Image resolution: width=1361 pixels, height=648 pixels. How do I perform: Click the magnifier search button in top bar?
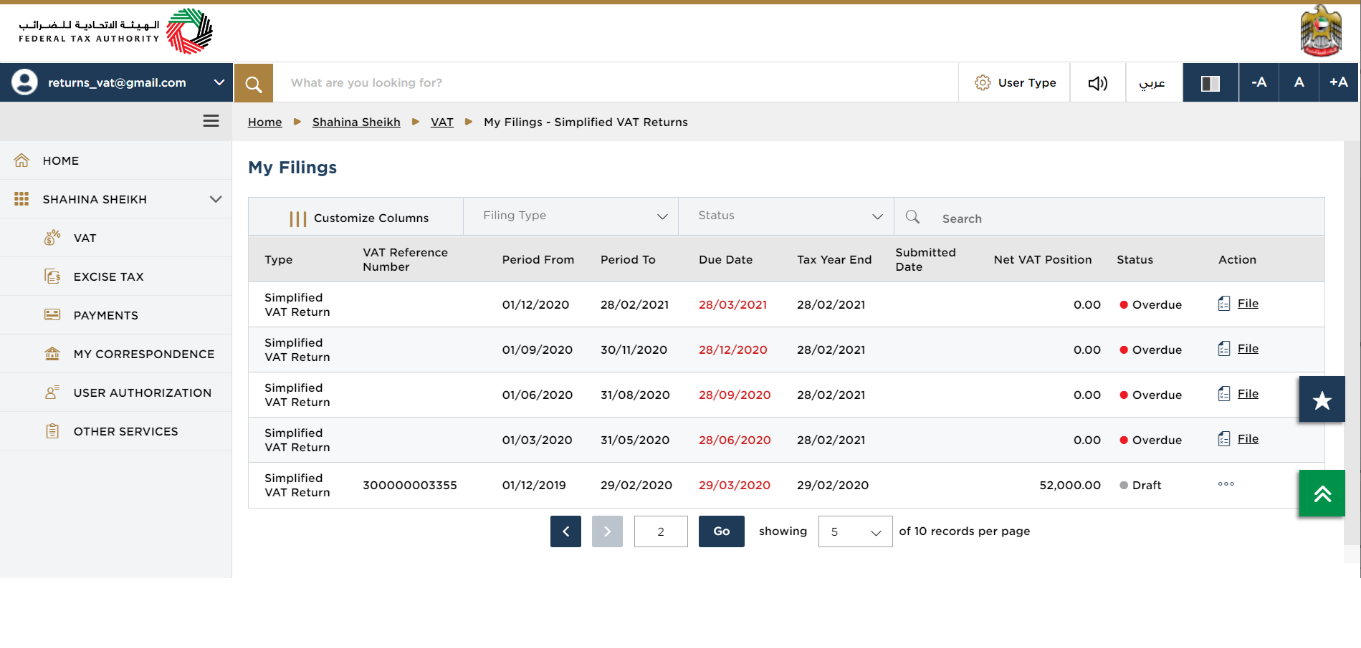coord(254,83)
